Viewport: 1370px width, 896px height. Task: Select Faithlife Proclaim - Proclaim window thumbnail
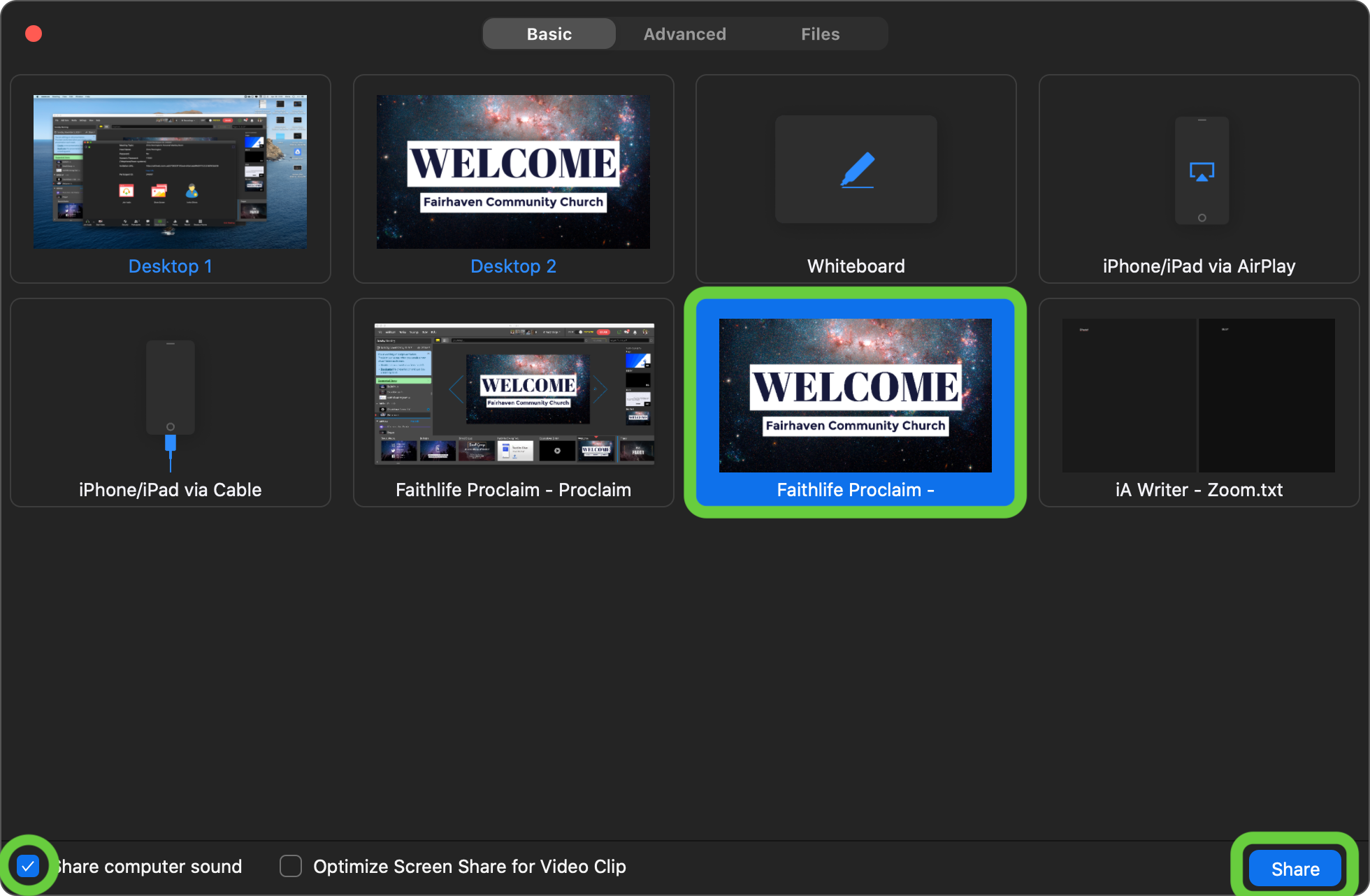coord(514,394)
